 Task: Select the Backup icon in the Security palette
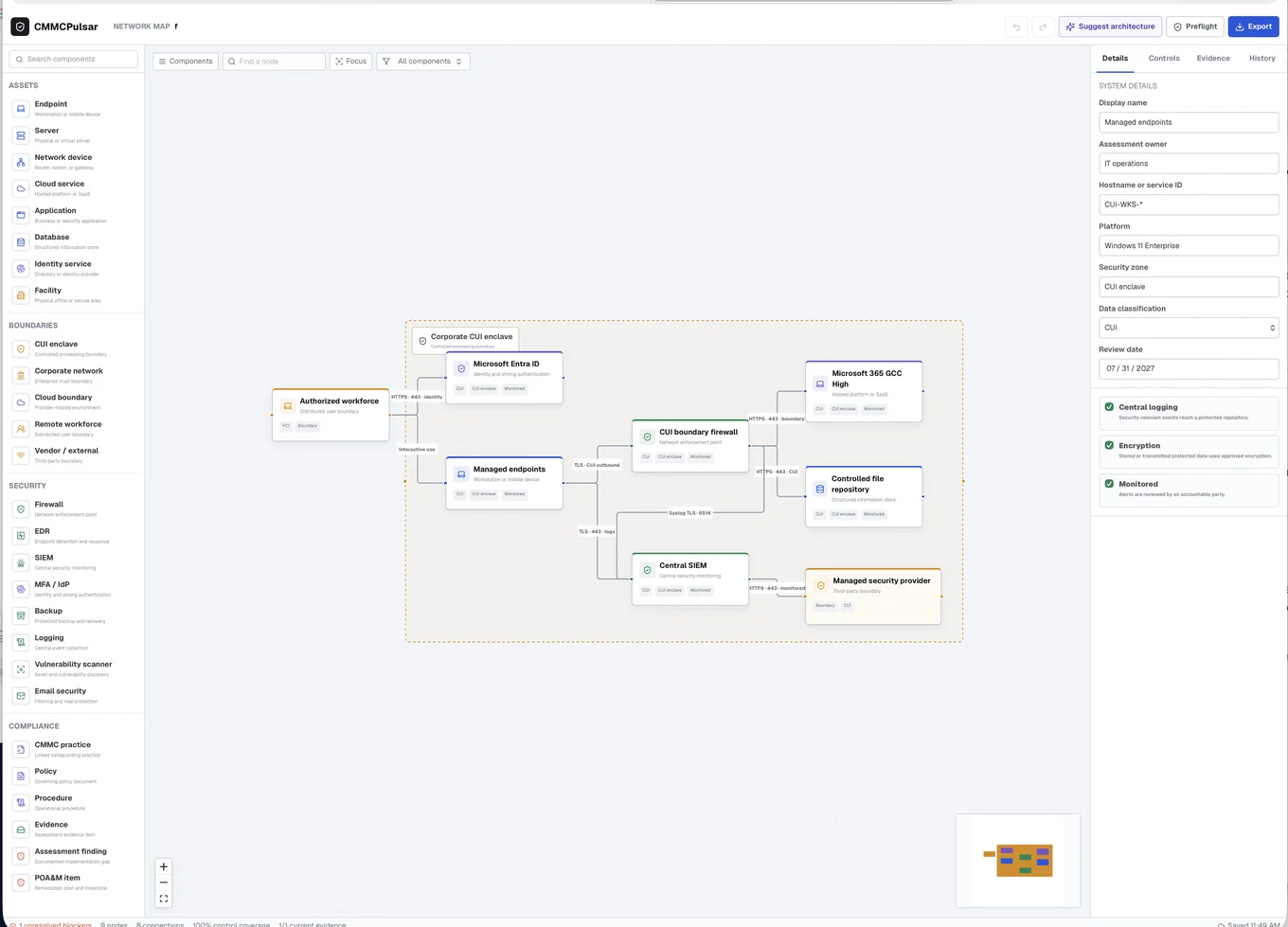point(21,615)
